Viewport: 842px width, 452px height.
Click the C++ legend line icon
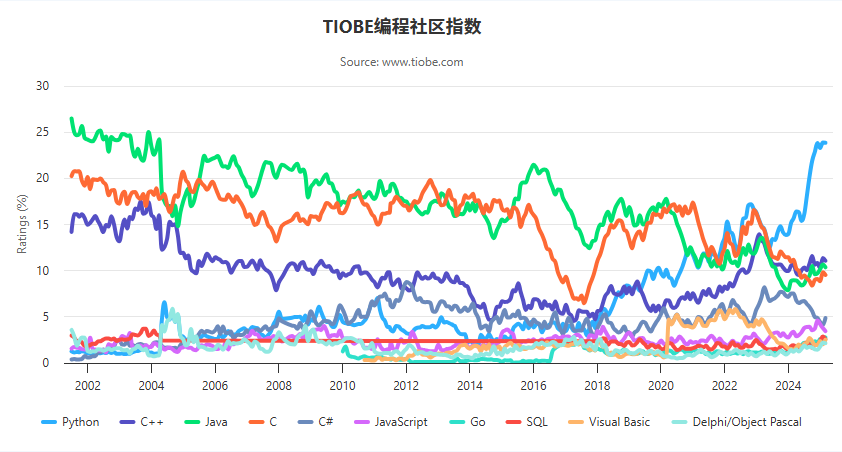coord(124,422)
